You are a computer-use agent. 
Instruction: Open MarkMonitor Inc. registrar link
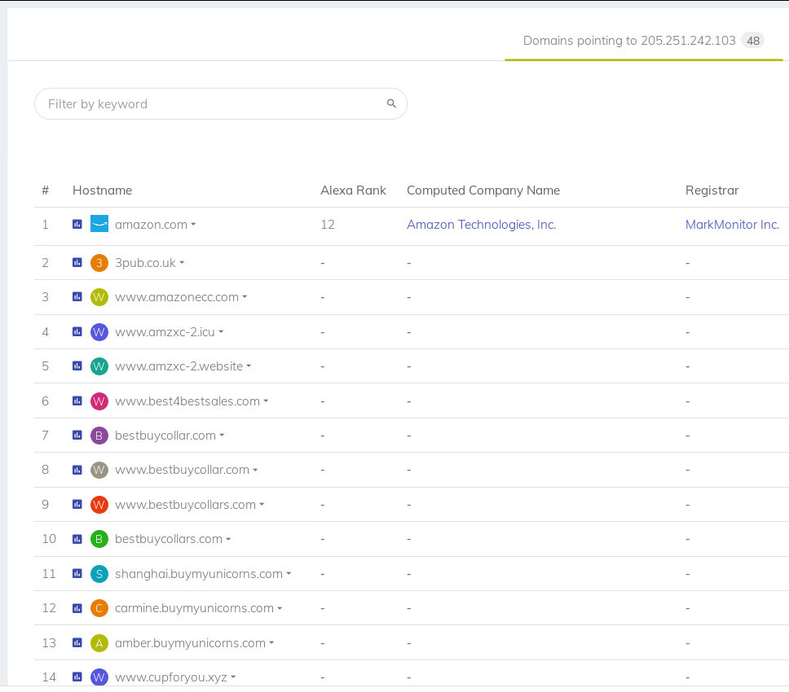point(732,224)
